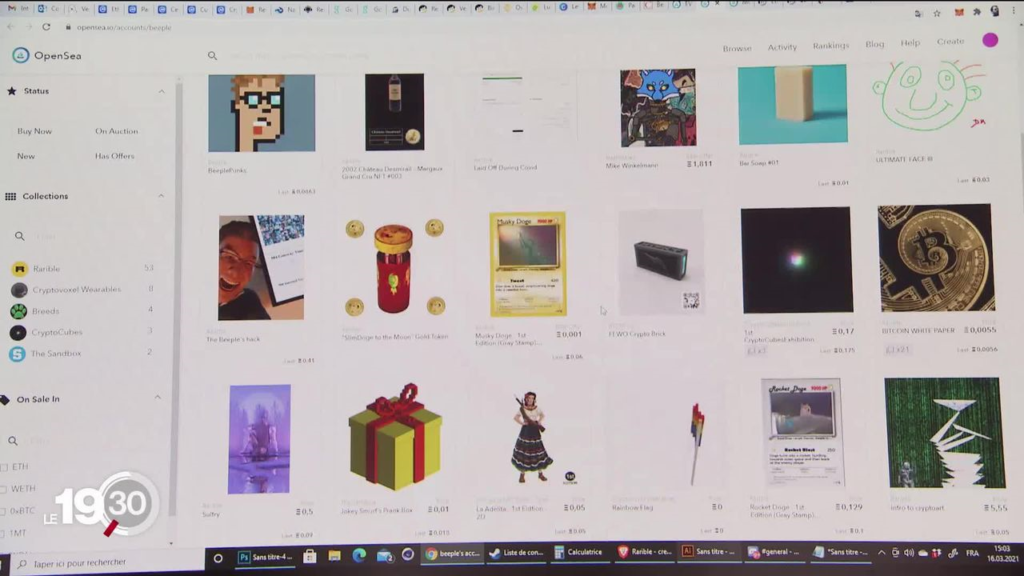Collapse the Collections filter section

pos(161,196)
